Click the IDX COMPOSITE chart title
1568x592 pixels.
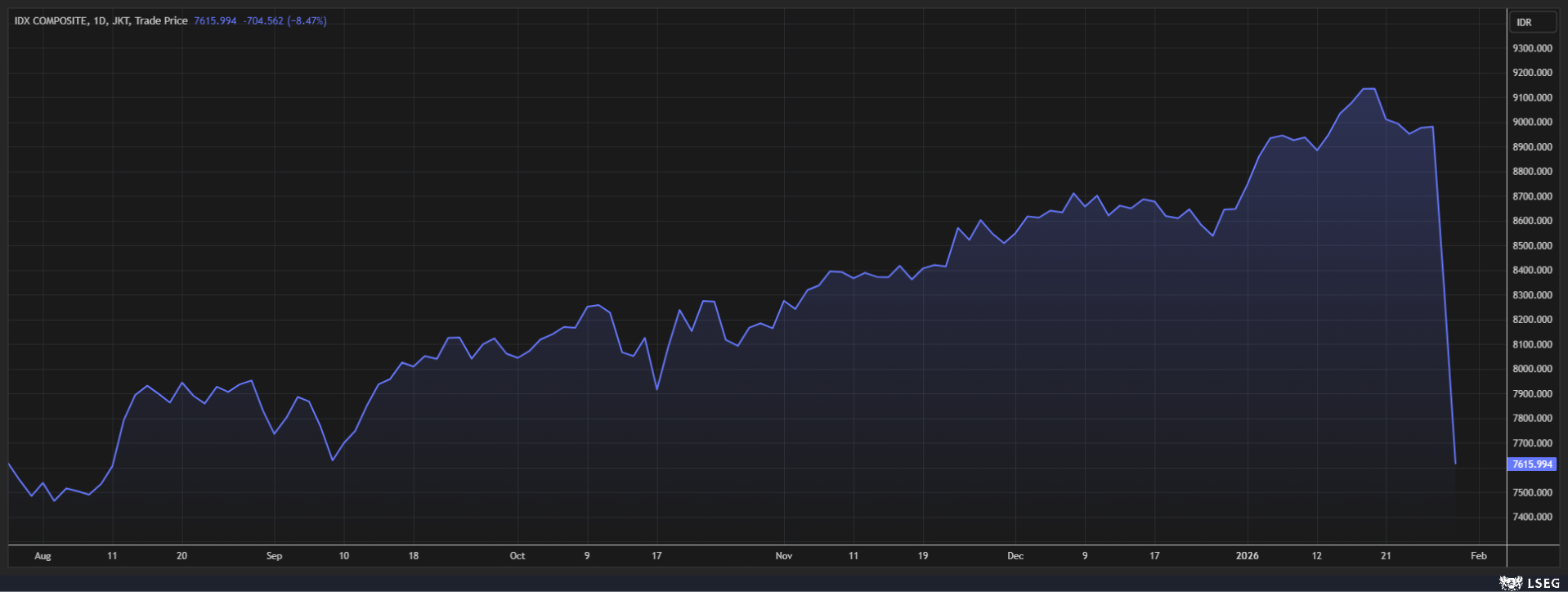point(101,20)
